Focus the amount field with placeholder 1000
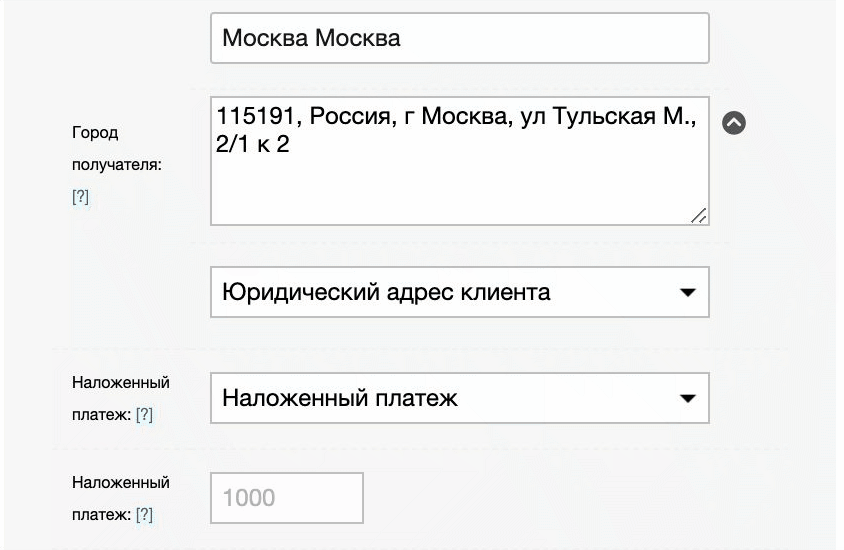 tap(286, 498)
